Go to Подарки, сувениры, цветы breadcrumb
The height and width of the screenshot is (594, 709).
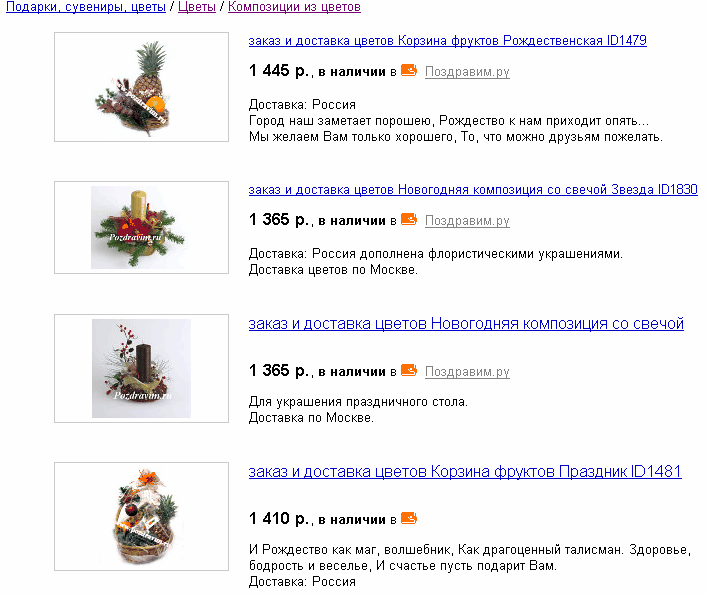click(86, 7)
